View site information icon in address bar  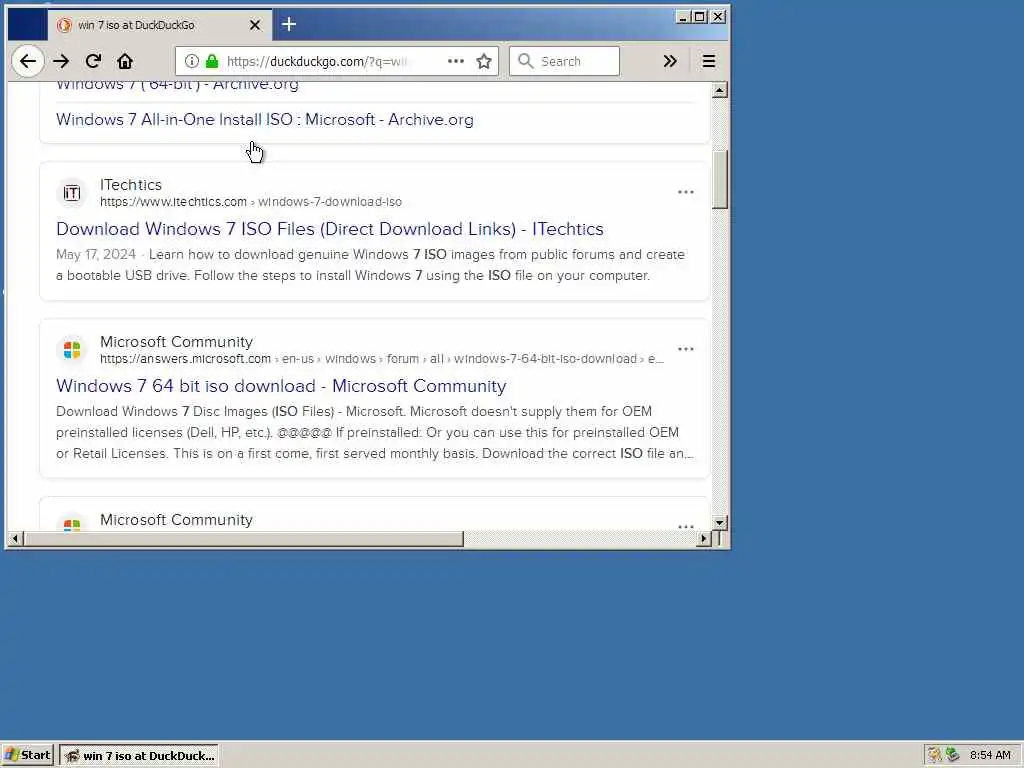(x=191, y=61)
